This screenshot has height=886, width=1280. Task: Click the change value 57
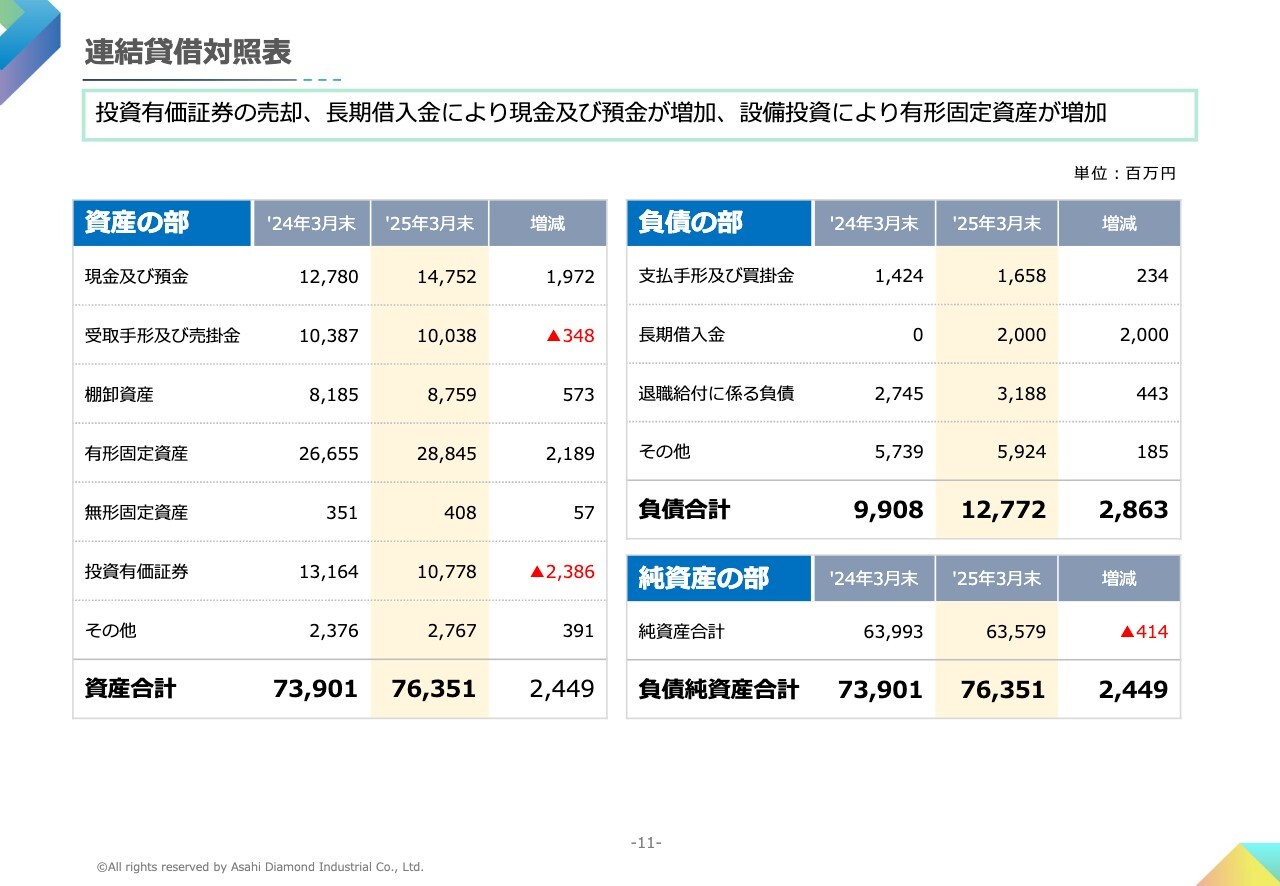point(584,513)
